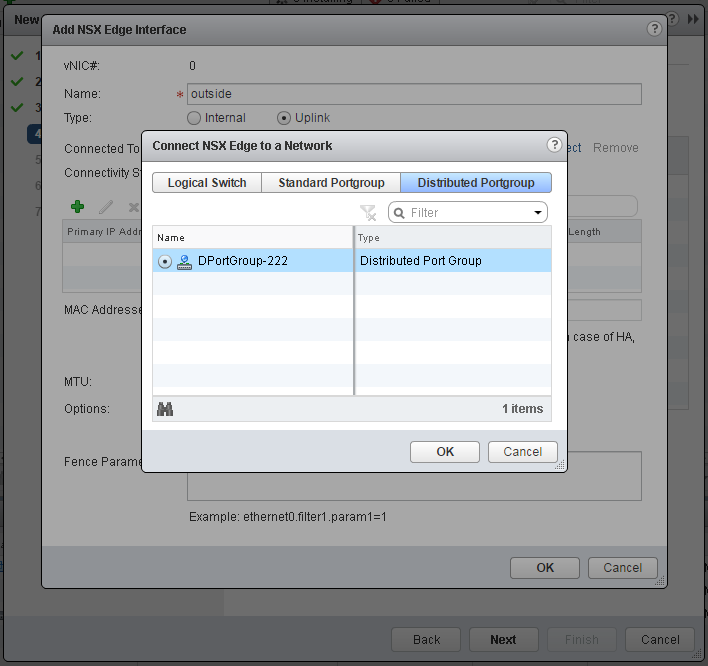Click the Remove link
The height and width of the screenshot is (666, 708).
point(615,148)
